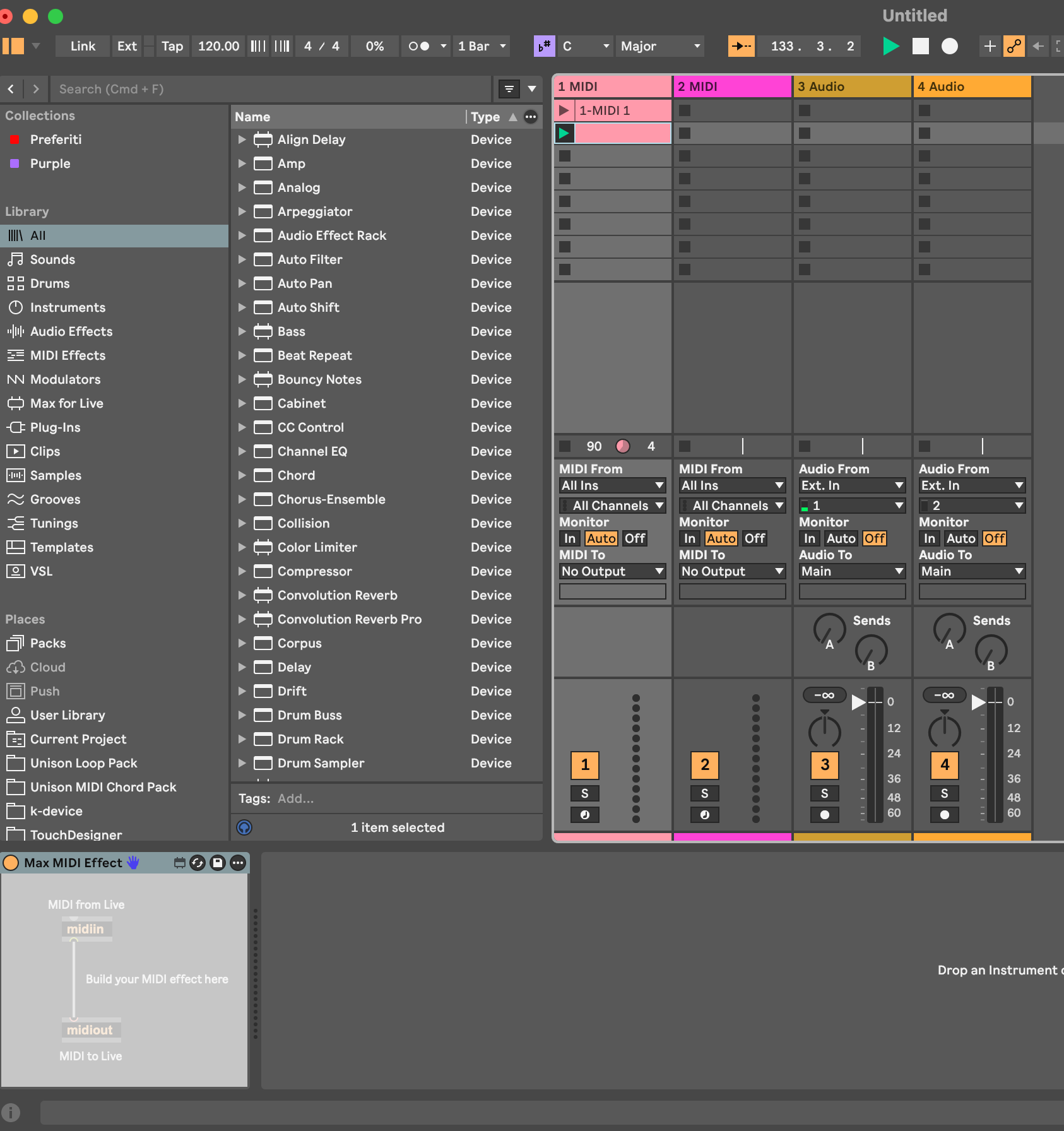Set track 3 Monitor to In
This screenshot has height=1131, width=1064.
809,538
